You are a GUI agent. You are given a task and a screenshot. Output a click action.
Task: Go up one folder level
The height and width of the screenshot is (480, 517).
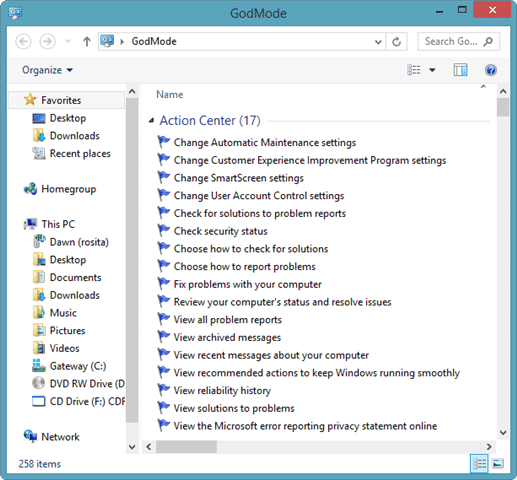click(x=87, y=42)
